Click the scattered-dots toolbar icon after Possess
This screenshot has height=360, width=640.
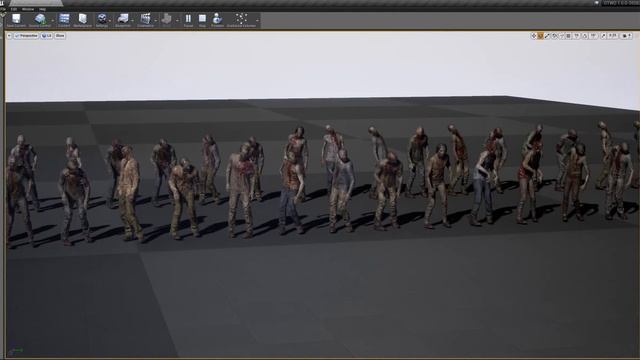(241, 20)
